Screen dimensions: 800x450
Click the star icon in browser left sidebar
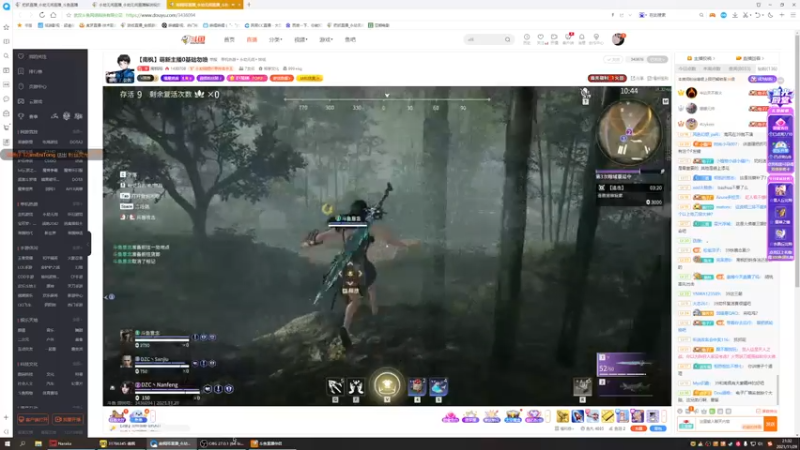[6, 27]
